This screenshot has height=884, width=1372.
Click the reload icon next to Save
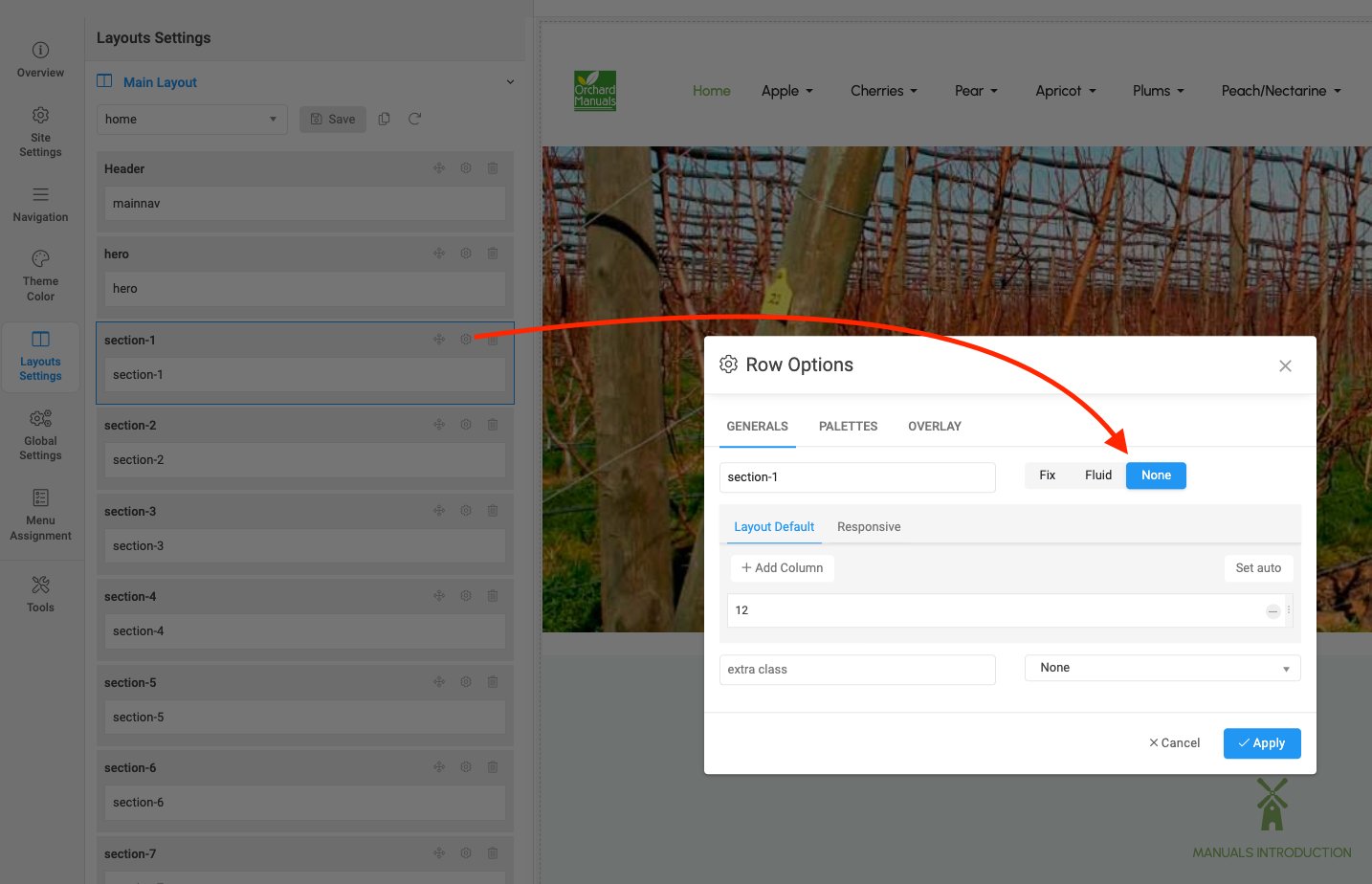(414, 120)
